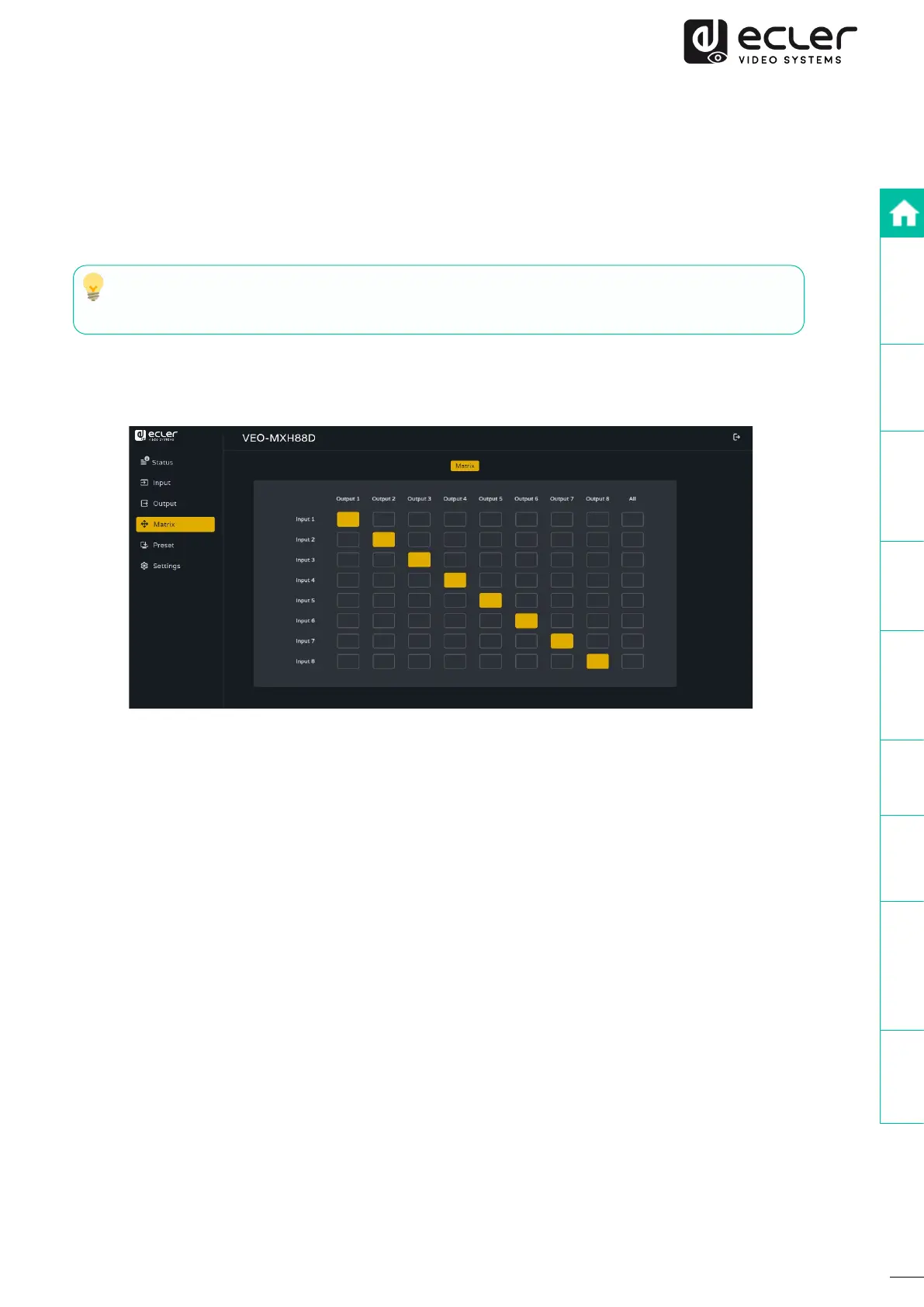Select the Matrix item in the sidebar
The height and width of the screenshot is (1307, 924).
click(x=175, y=525)
